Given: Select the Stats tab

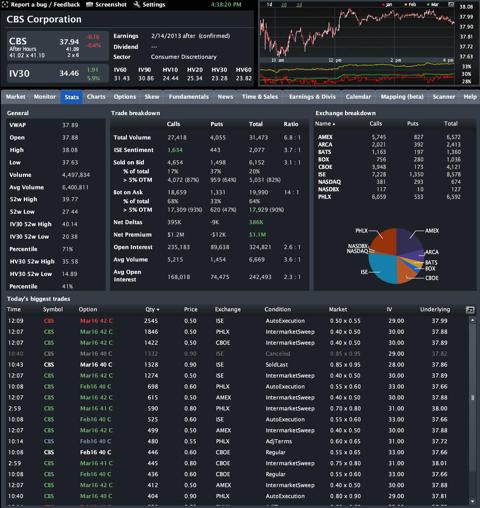Looking at the screenshot, I should (x=72, y=97).
